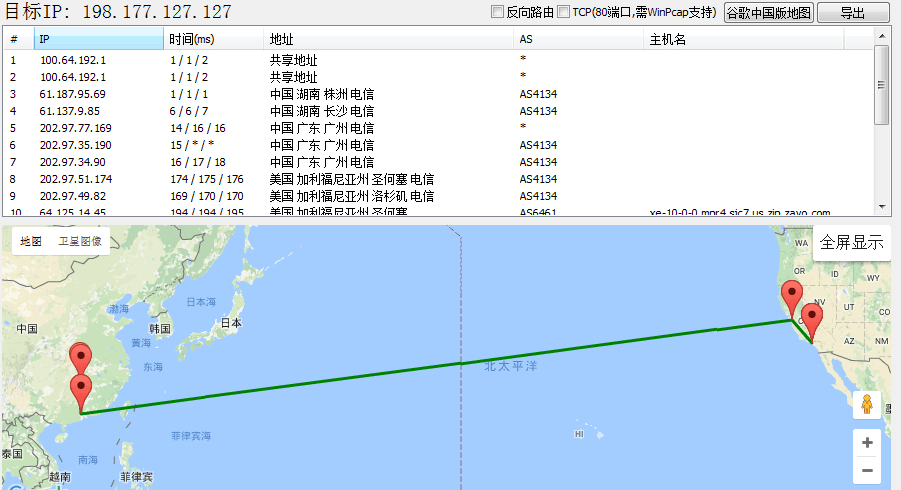Screen dimensions: 901x490
Task: Click the Guangzhou marker at route start
Action: click(81, 391)
